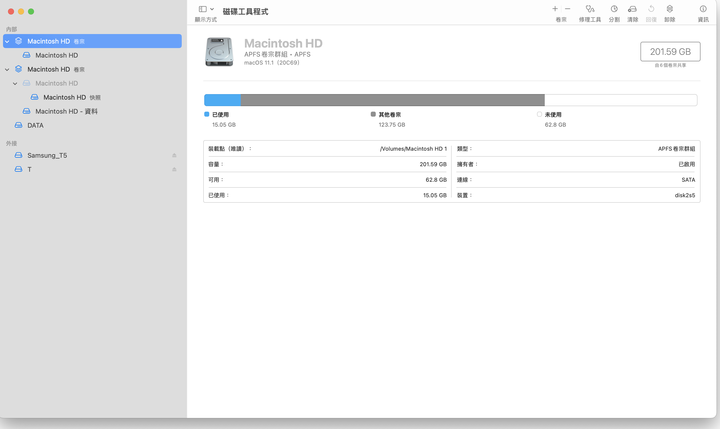Click the 201.59 GB capacity box
This screenshot has width=720, height=429.
[x=670, y=51]
